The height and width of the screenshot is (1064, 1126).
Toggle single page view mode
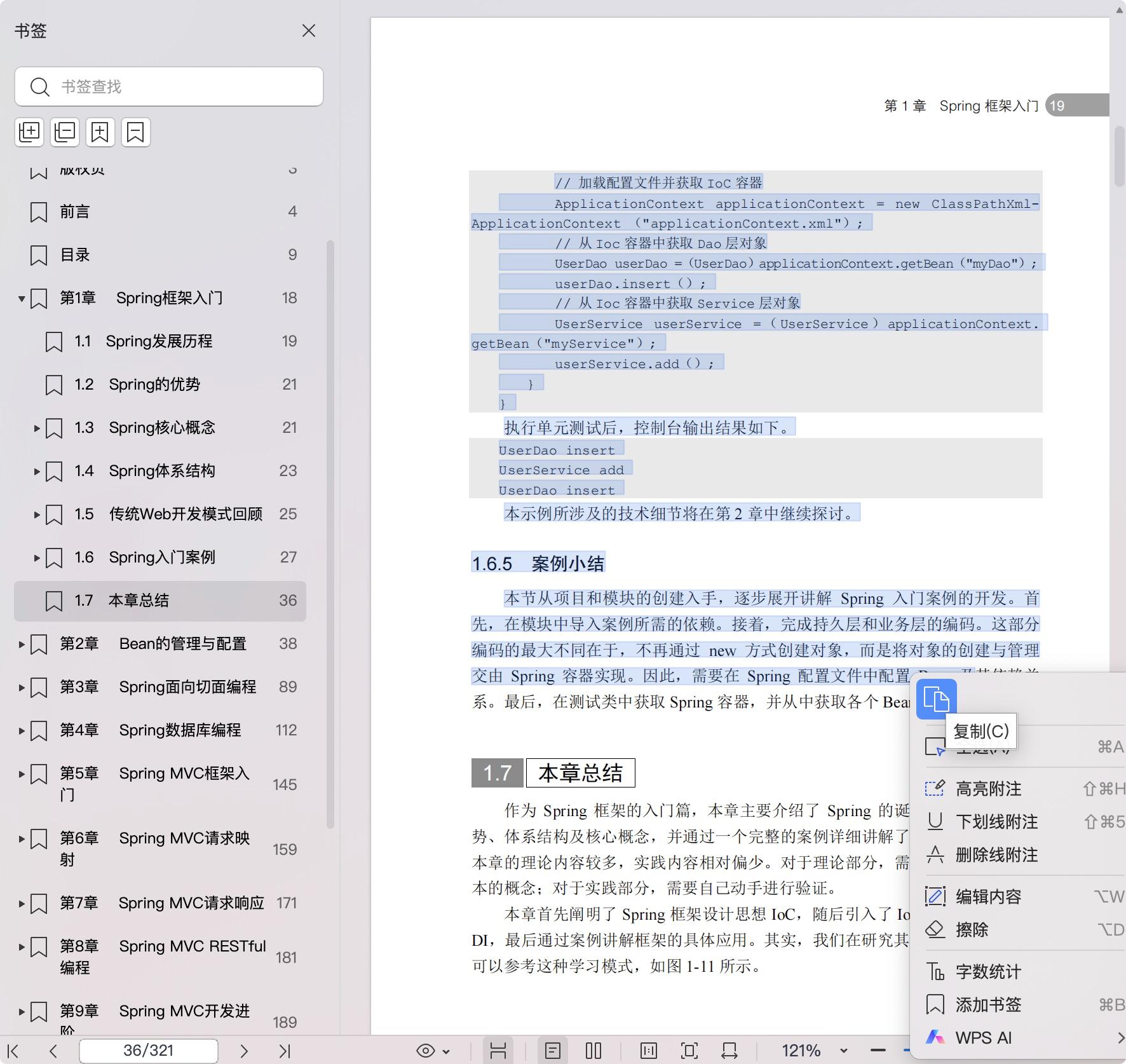552,1051
